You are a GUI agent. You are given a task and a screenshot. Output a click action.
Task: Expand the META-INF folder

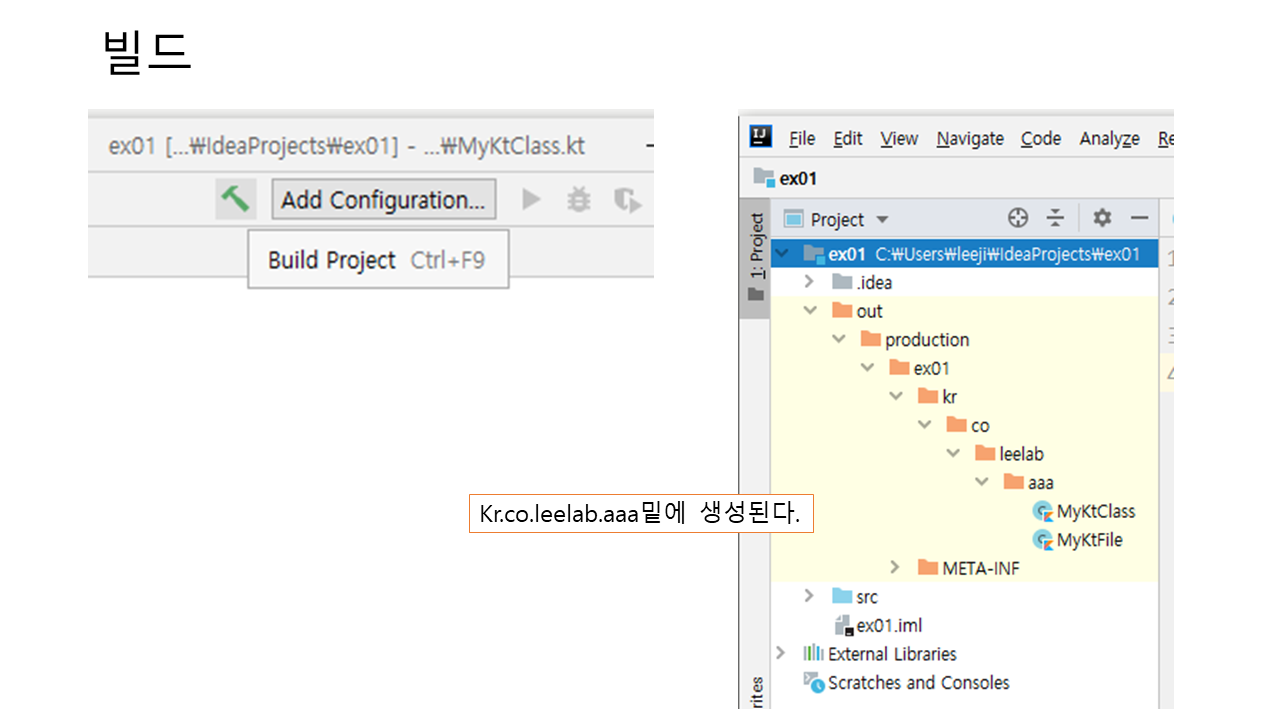point(895,568)
